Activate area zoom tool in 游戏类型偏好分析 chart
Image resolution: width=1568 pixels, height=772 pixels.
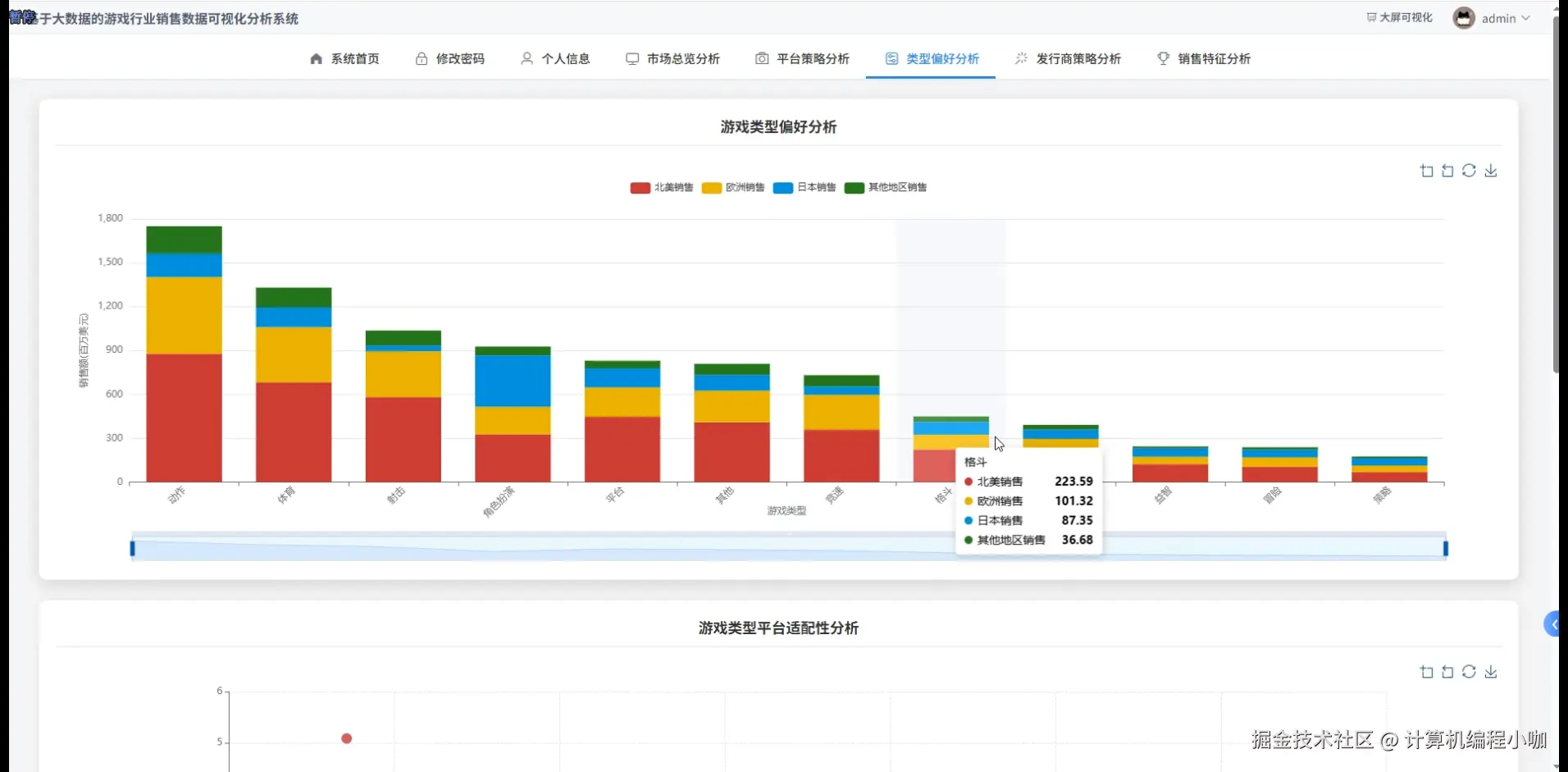[x=1427, y=171]
